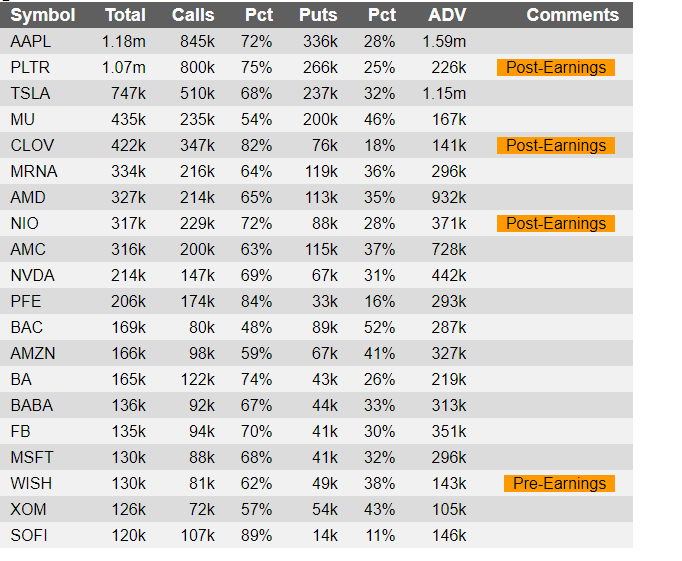
Task: Select the SOFI ticker symbol
Action: pos(29,536)
